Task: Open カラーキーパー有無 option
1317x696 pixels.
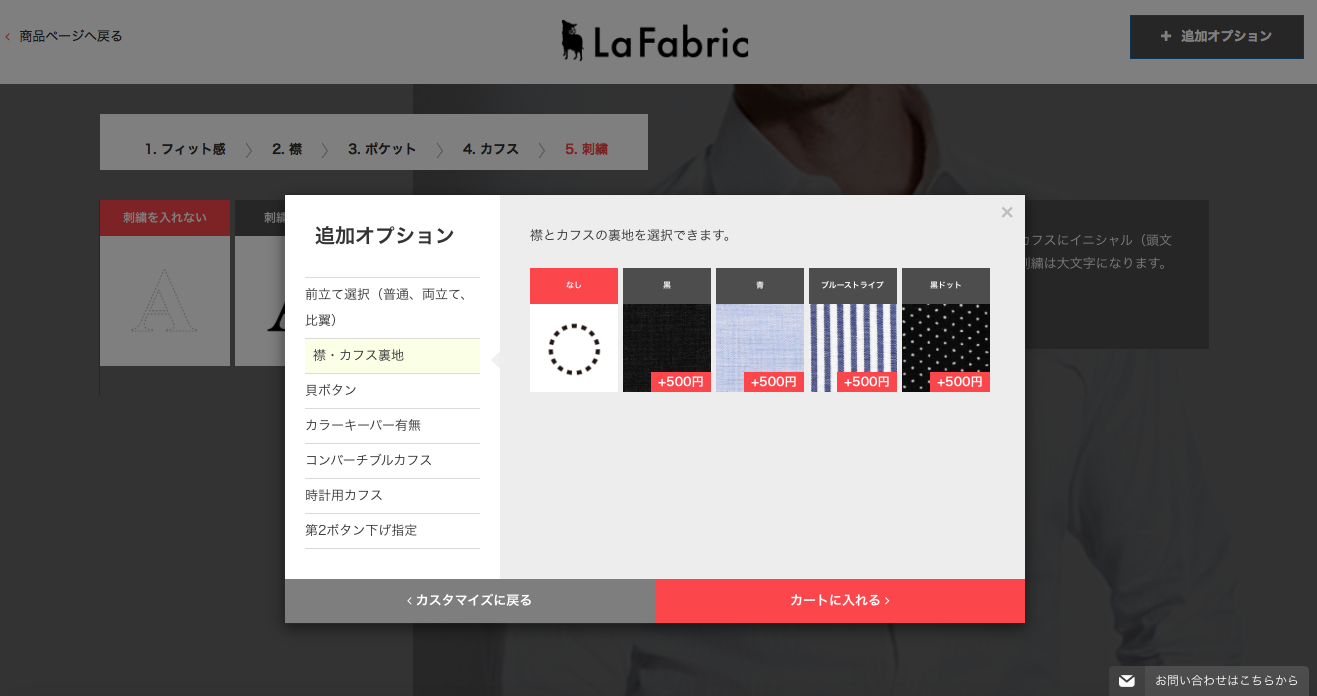Action: [392, 426]
